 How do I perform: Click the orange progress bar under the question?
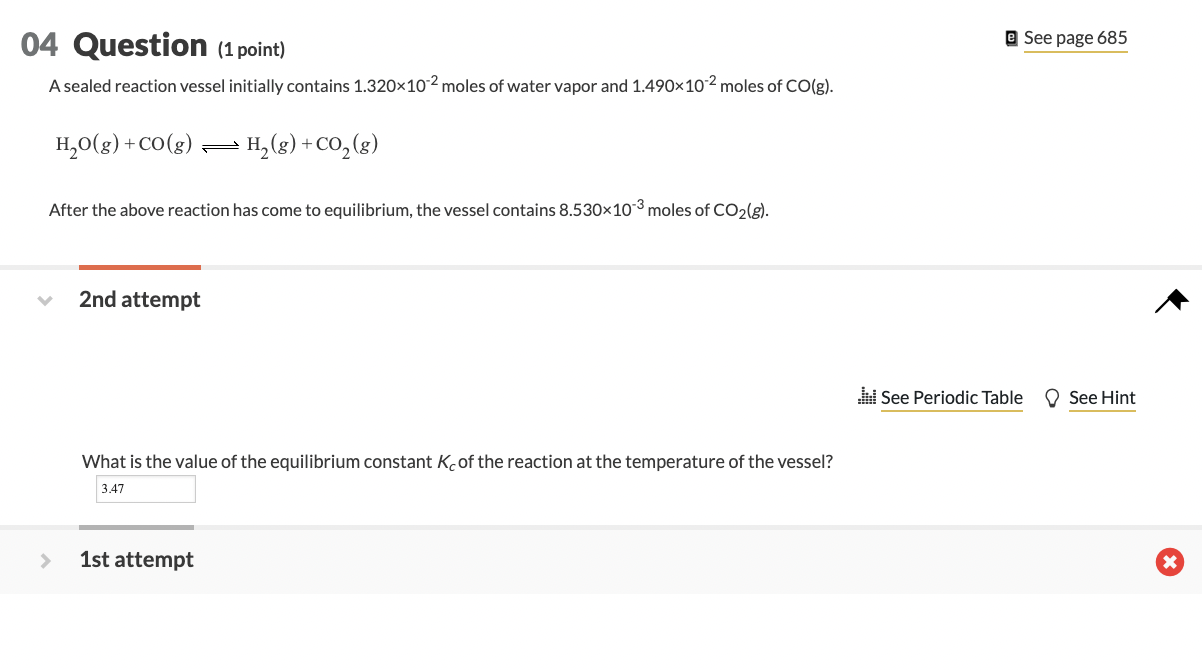pyautogui.click(x=140, y=266)
